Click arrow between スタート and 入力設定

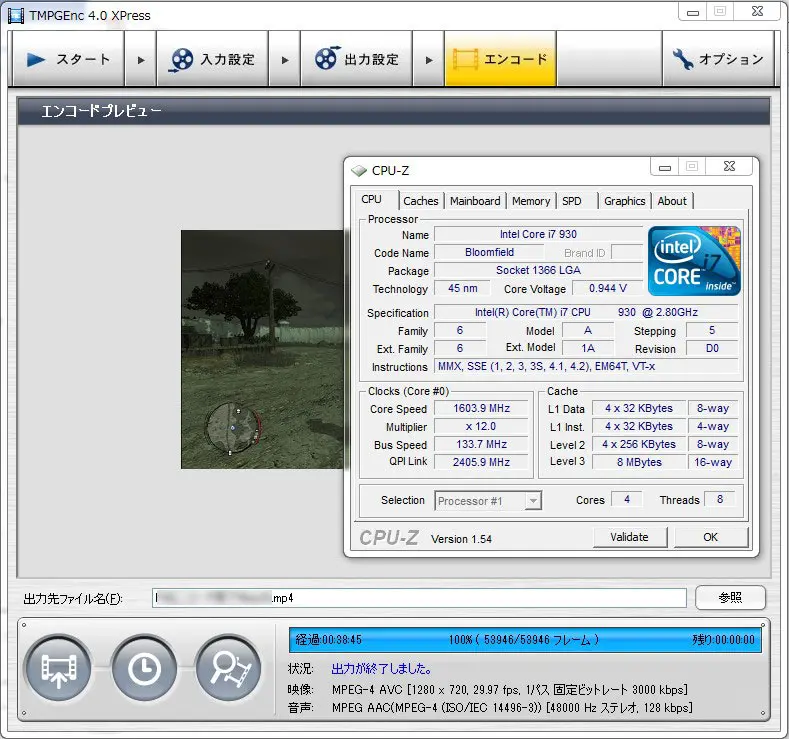(140, 59)
